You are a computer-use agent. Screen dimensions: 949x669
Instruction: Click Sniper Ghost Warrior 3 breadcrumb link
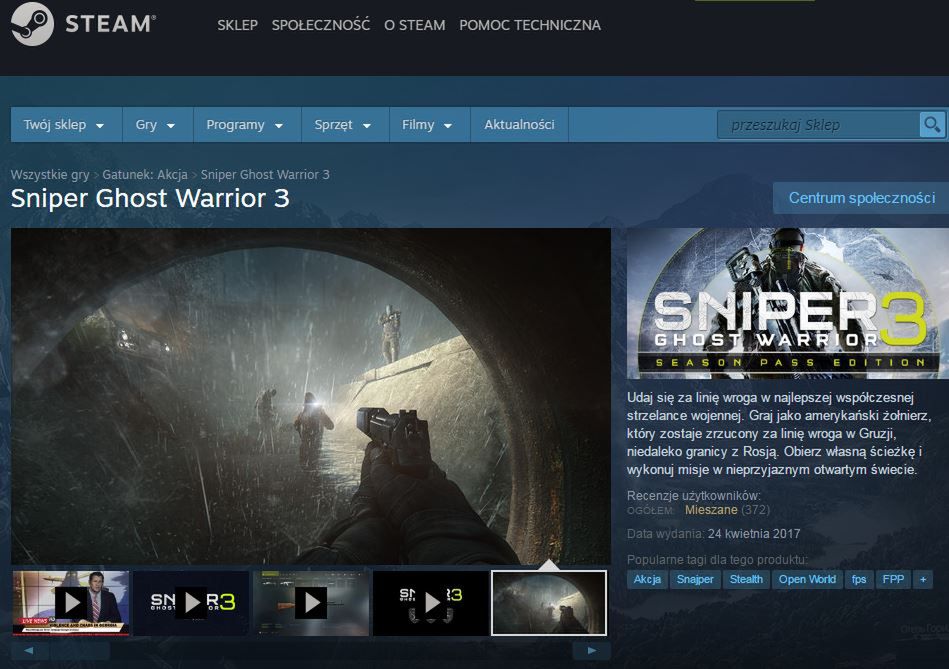(265, 175)
